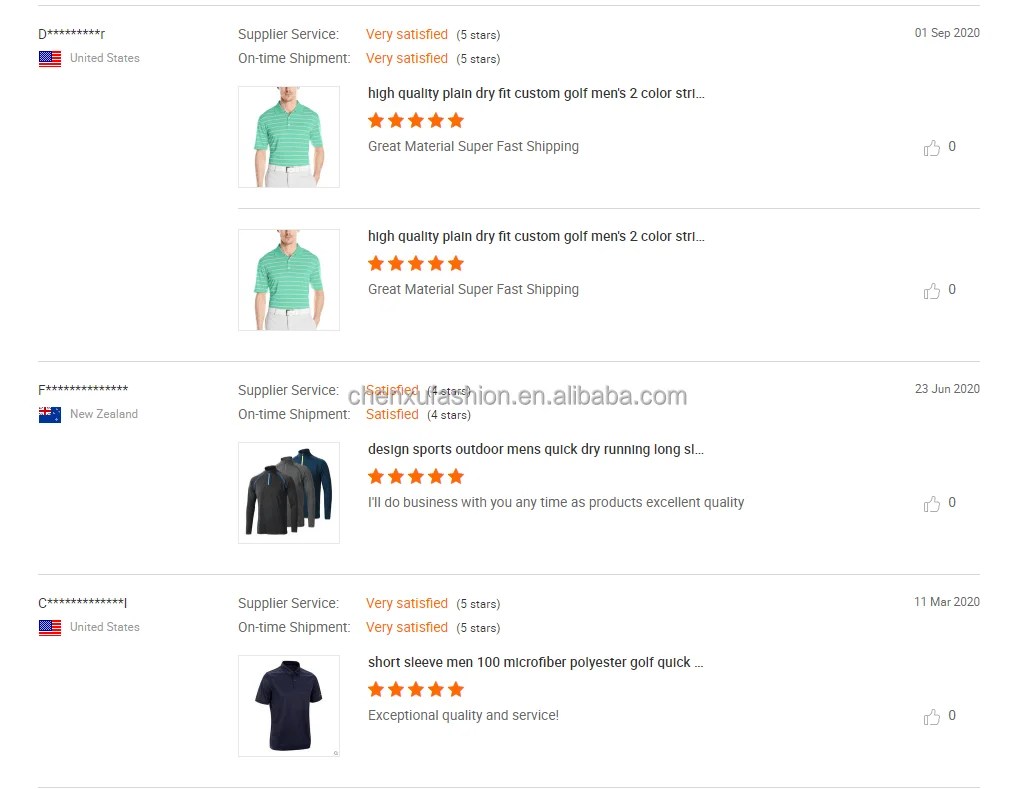Click star rating of first green polo review
The image size is (1033, 789).
[416, 121]
